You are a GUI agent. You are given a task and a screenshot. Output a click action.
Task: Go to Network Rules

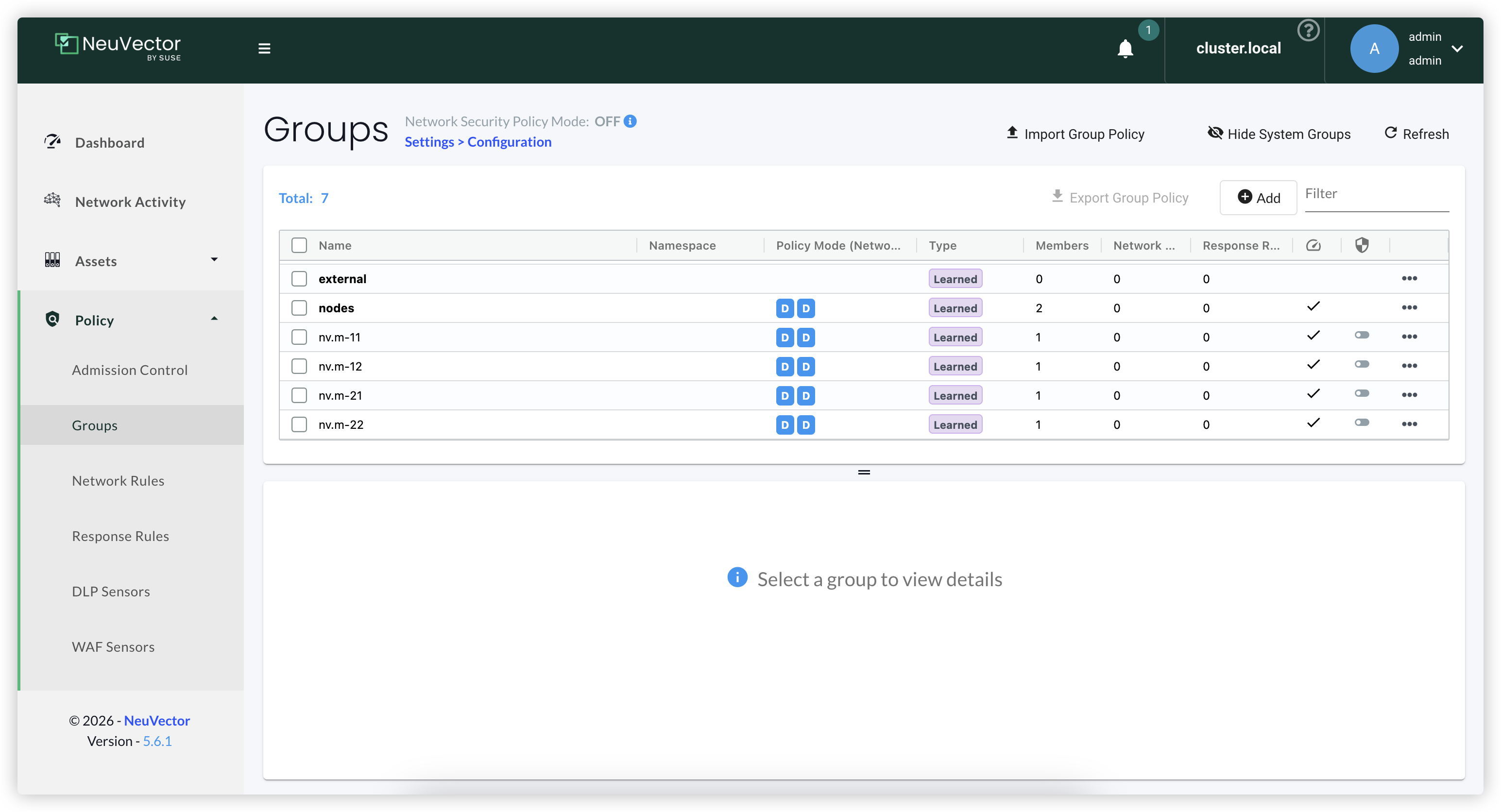tap(119, 481)
